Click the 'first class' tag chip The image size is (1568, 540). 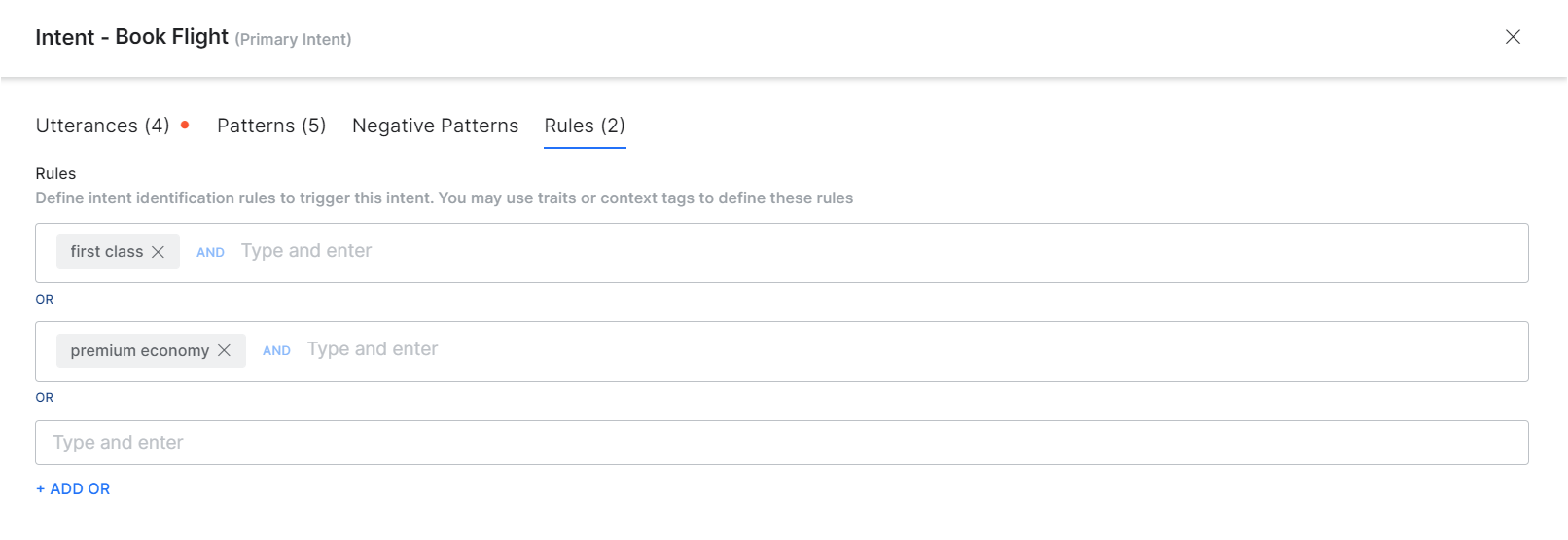point(106,252)
